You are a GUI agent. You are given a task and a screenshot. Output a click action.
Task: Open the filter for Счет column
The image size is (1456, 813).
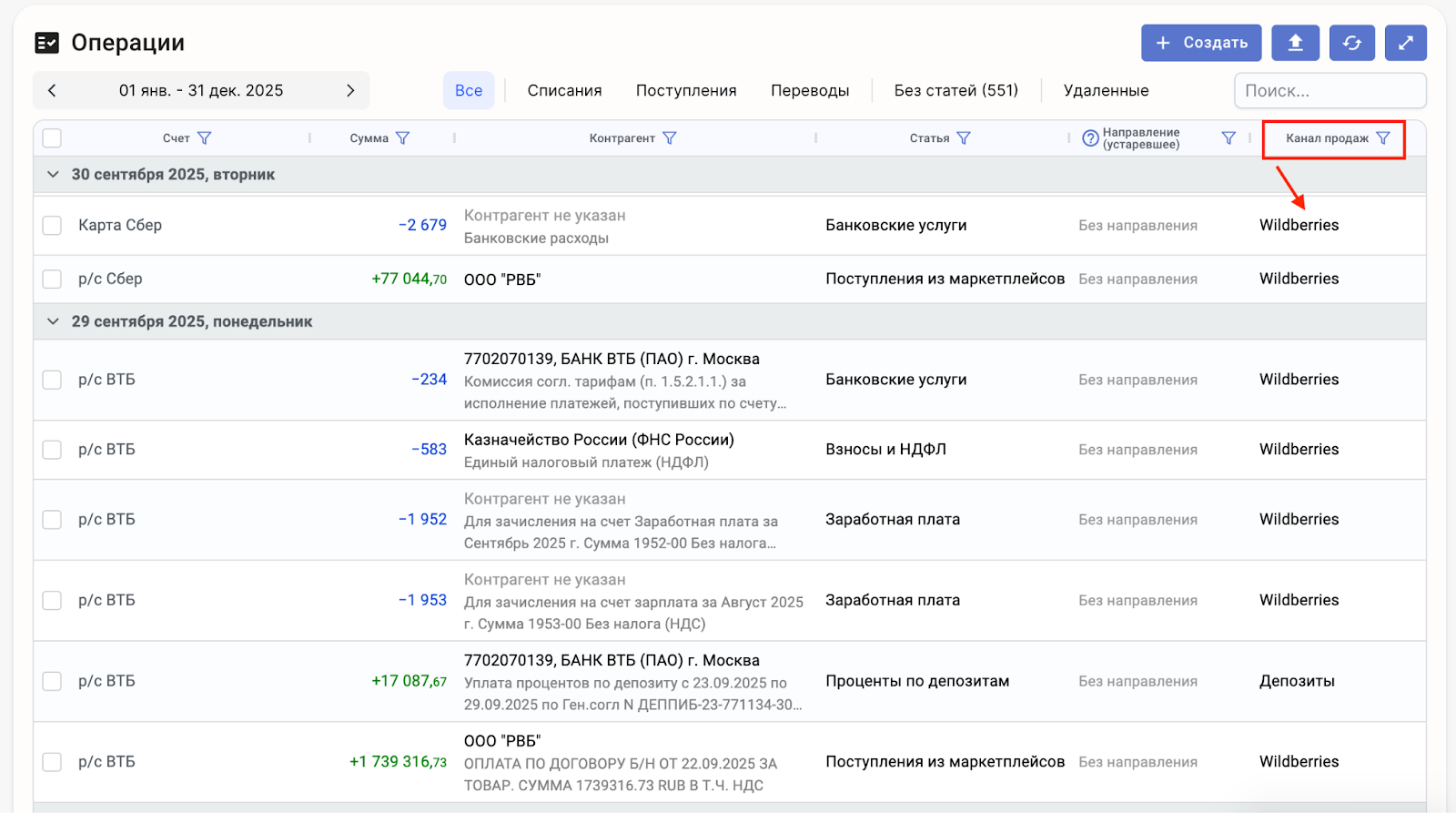coord(205,138)
